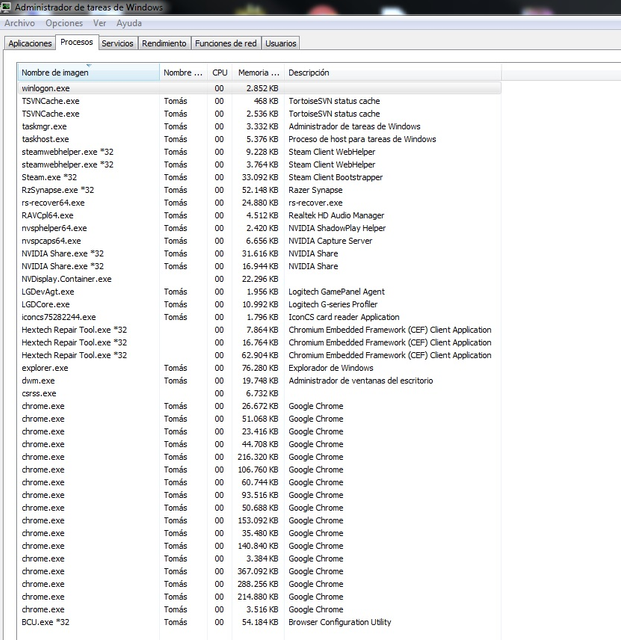Select the explorer.exe process
Screen dimensions: 621x640
(260, 368)
